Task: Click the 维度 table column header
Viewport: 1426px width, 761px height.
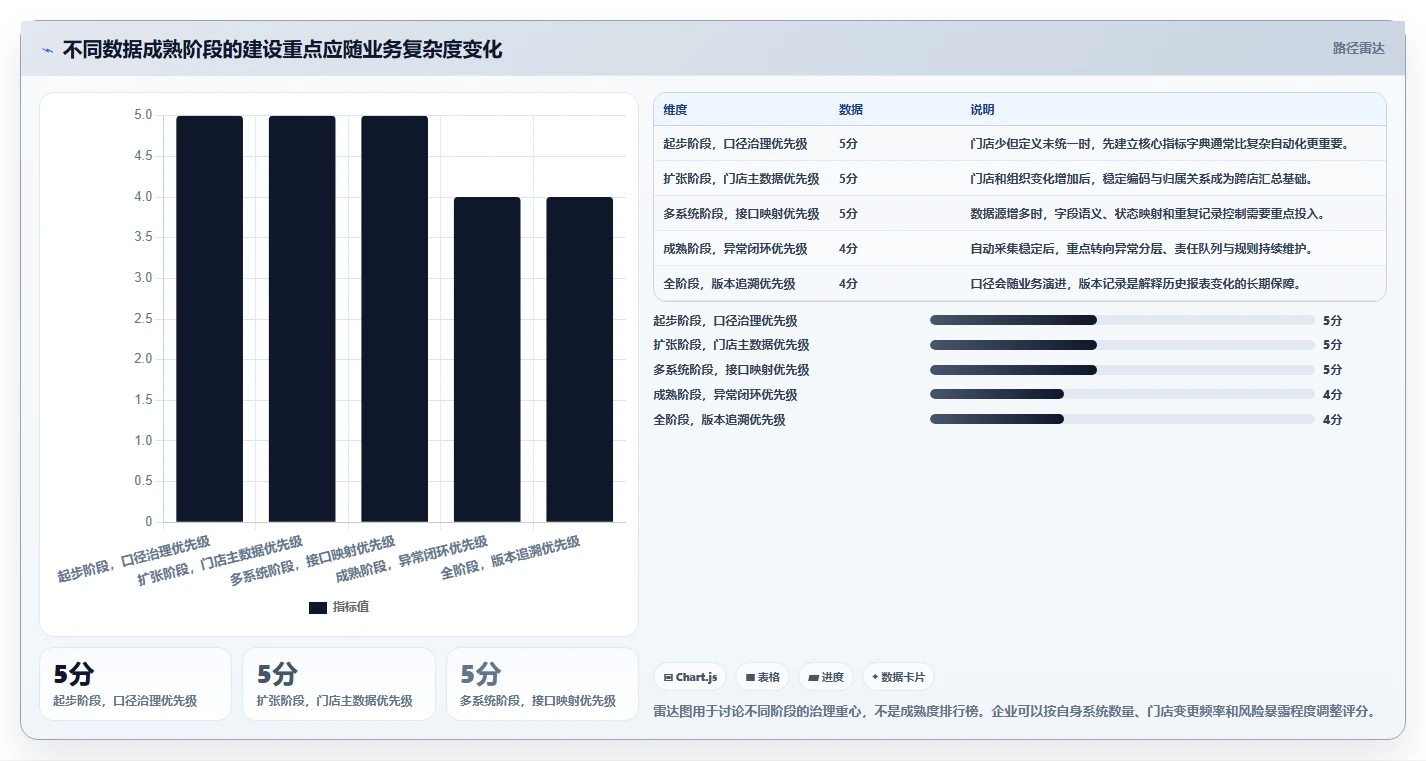Action: coord(675,110)
